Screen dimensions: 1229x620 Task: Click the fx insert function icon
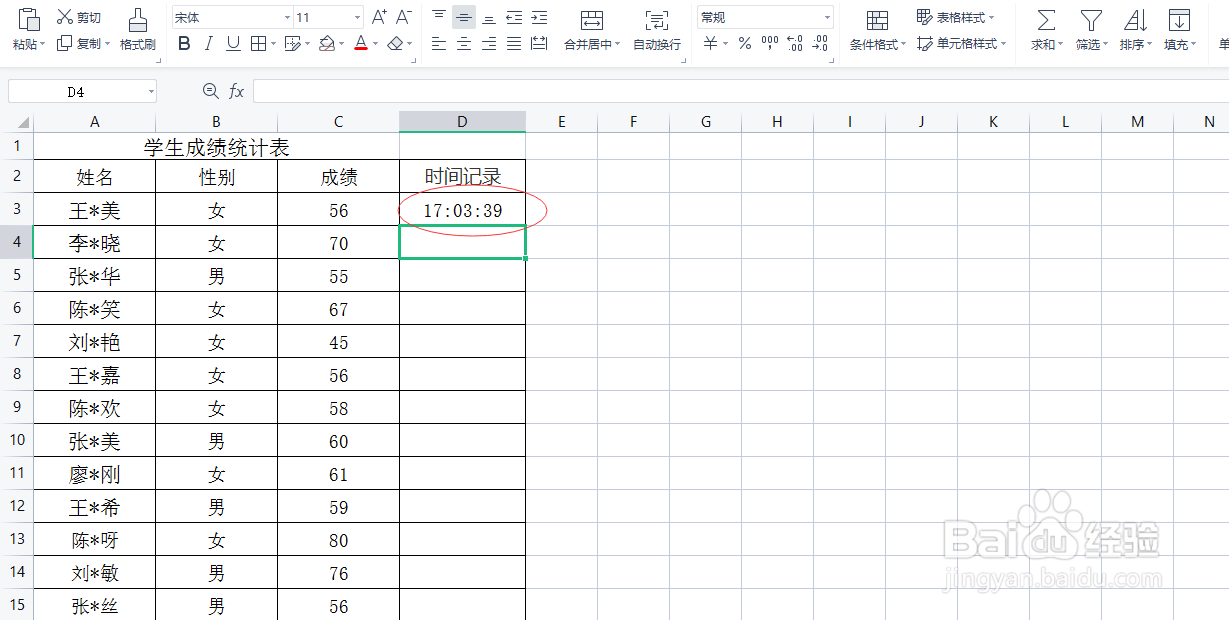tap(237, 91)
